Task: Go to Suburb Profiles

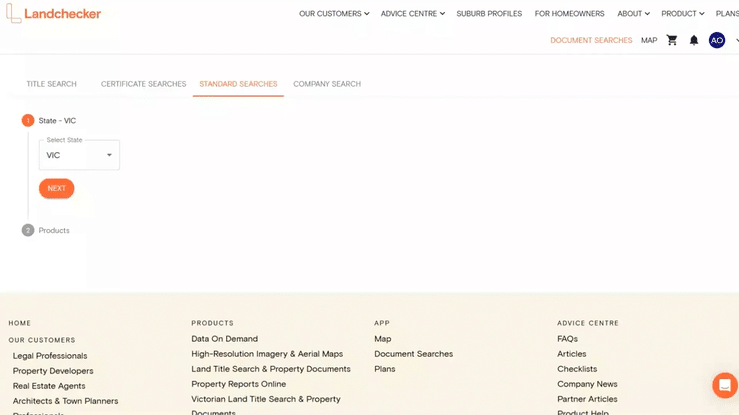Action: point(489,14)
